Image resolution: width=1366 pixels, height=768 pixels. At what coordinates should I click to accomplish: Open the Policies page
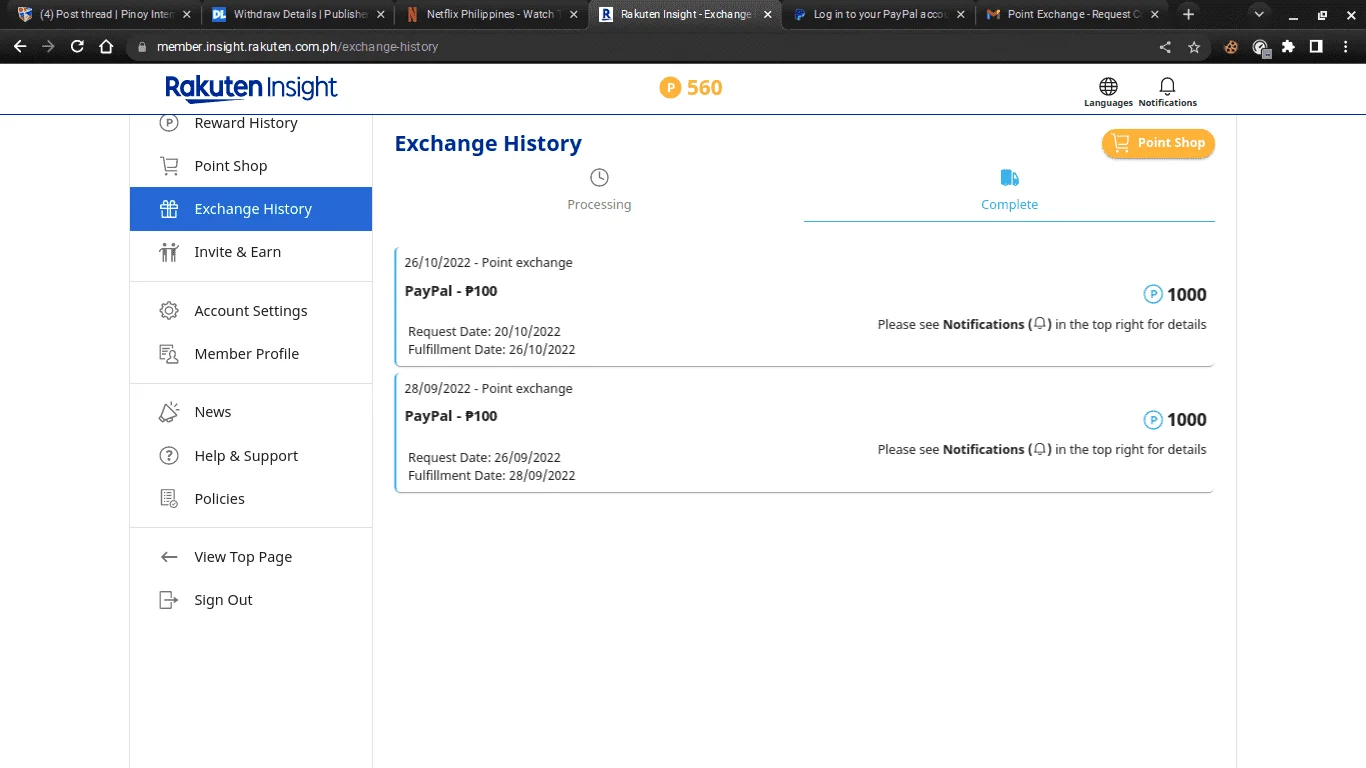[250, 499]
